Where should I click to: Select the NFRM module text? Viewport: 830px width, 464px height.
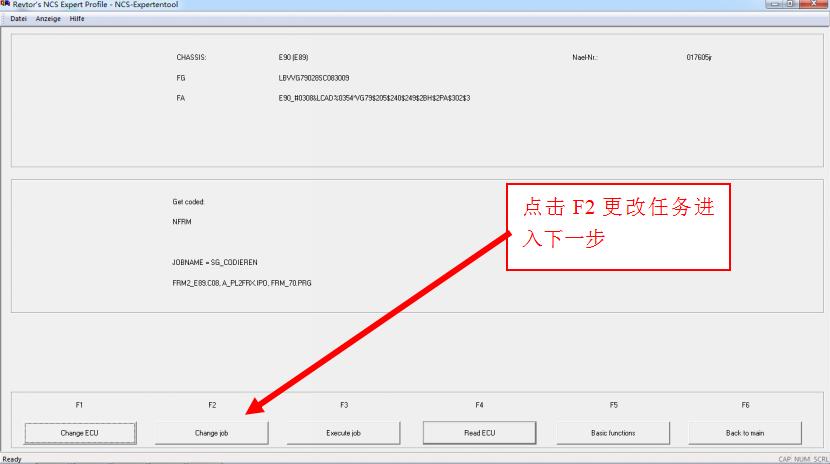[182, 222]
